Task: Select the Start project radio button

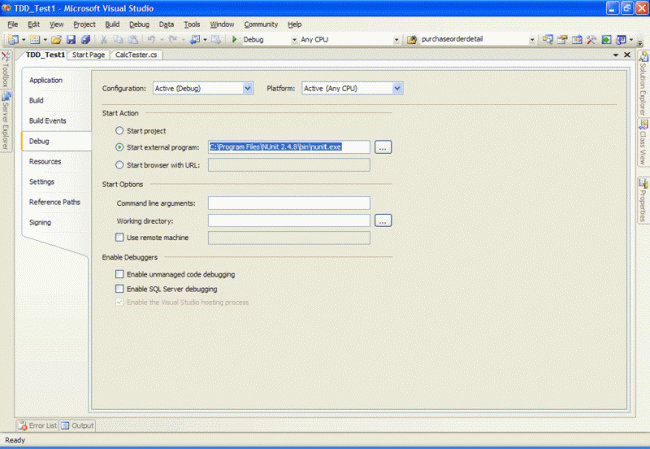Action: (119, 131)
